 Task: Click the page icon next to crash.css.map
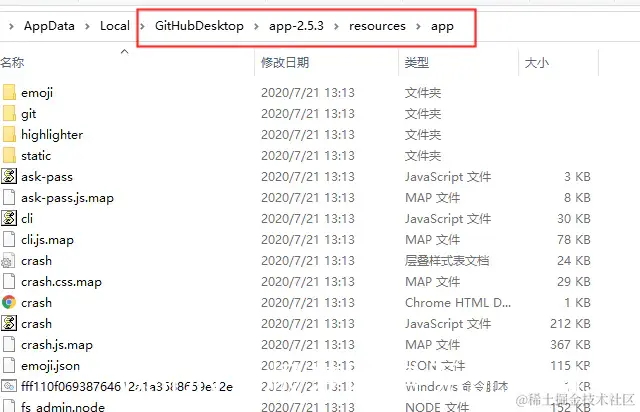(x=9, y=281)
